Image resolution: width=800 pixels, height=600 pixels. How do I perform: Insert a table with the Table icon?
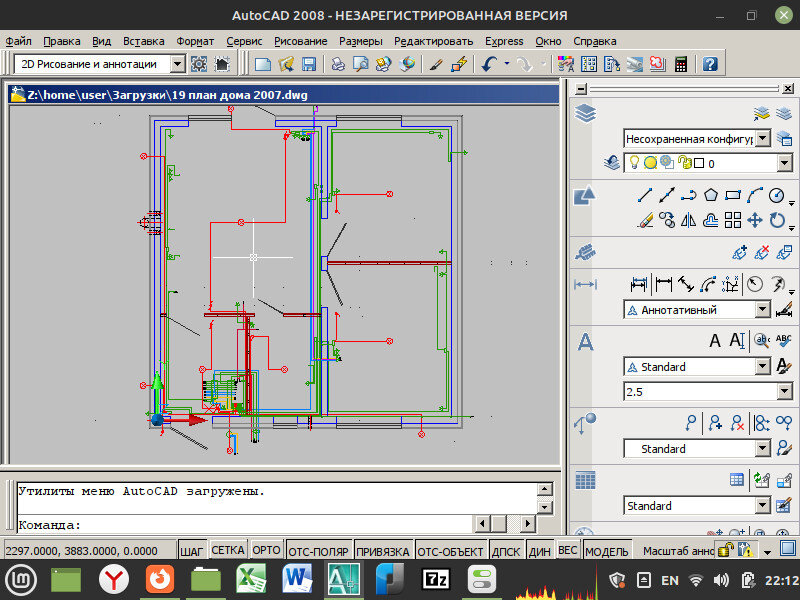pos(737,480)
